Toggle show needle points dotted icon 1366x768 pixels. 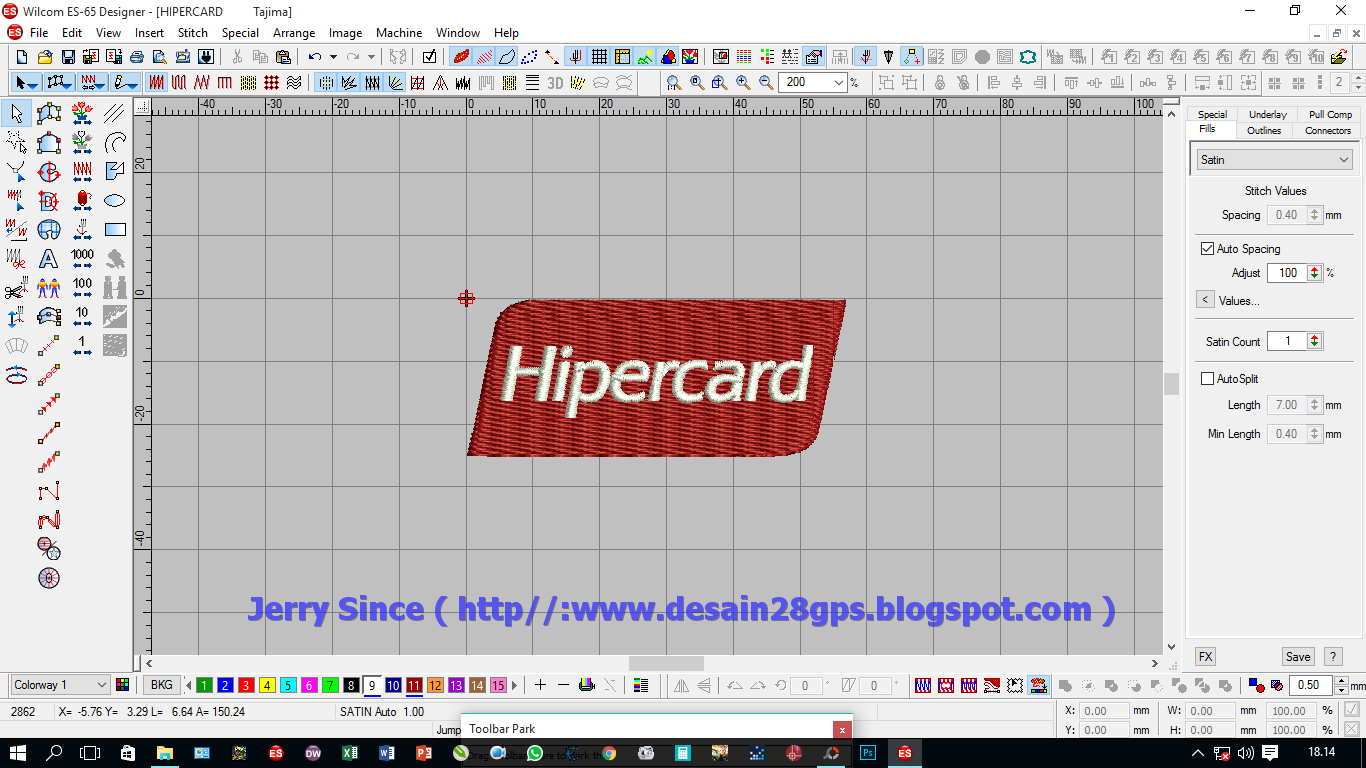point(530,57)
